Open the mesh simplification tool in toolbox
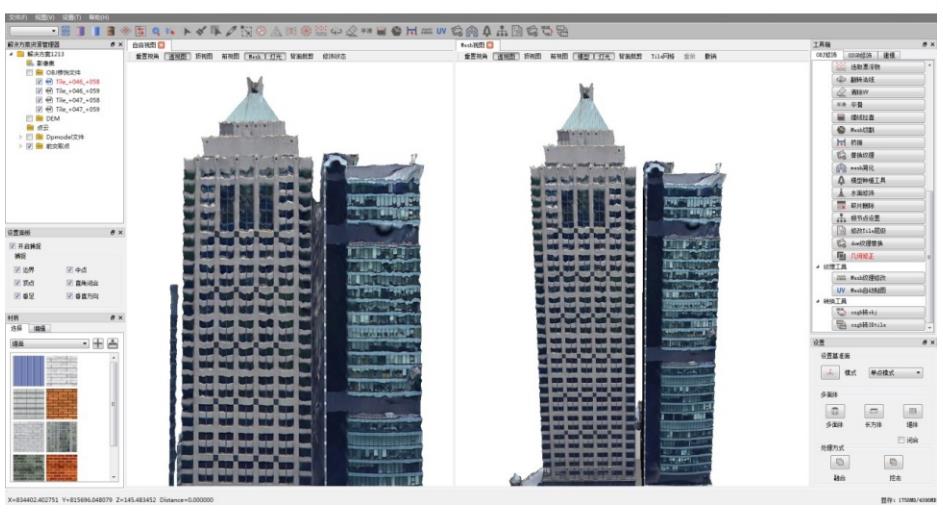 point(879,168)
